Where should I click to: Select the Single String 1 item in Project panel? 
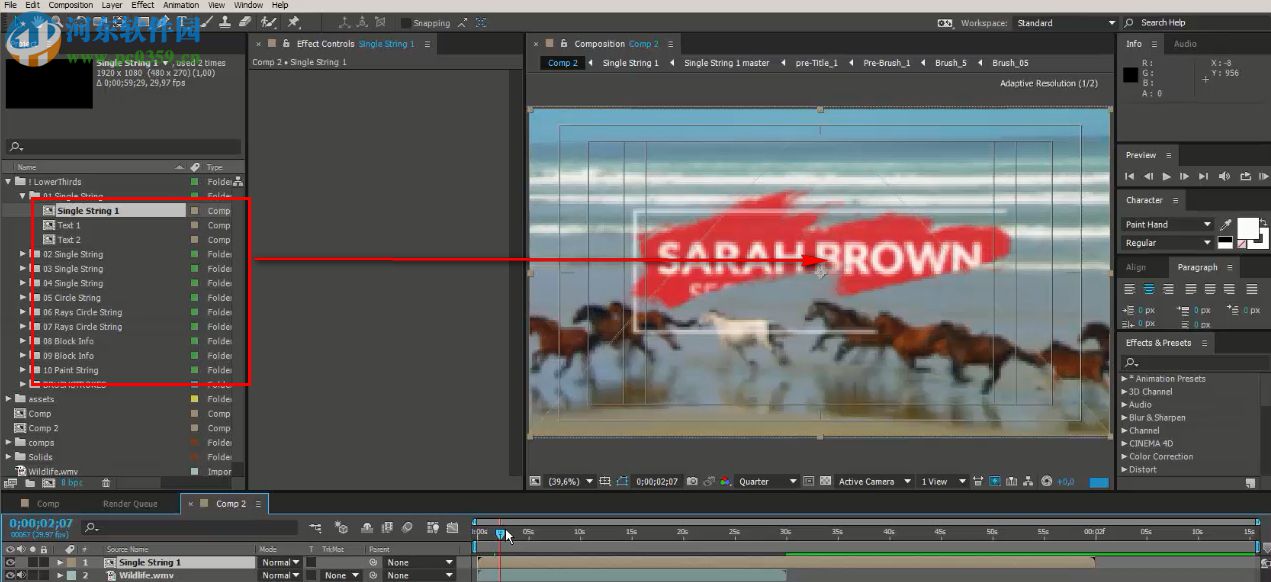(90, 210)
